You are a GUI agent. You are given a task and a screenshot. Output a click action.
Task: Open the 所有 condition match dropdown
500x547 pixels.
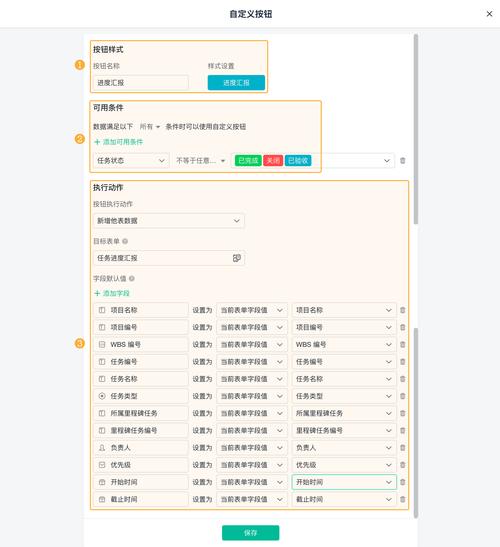[150, 127]
